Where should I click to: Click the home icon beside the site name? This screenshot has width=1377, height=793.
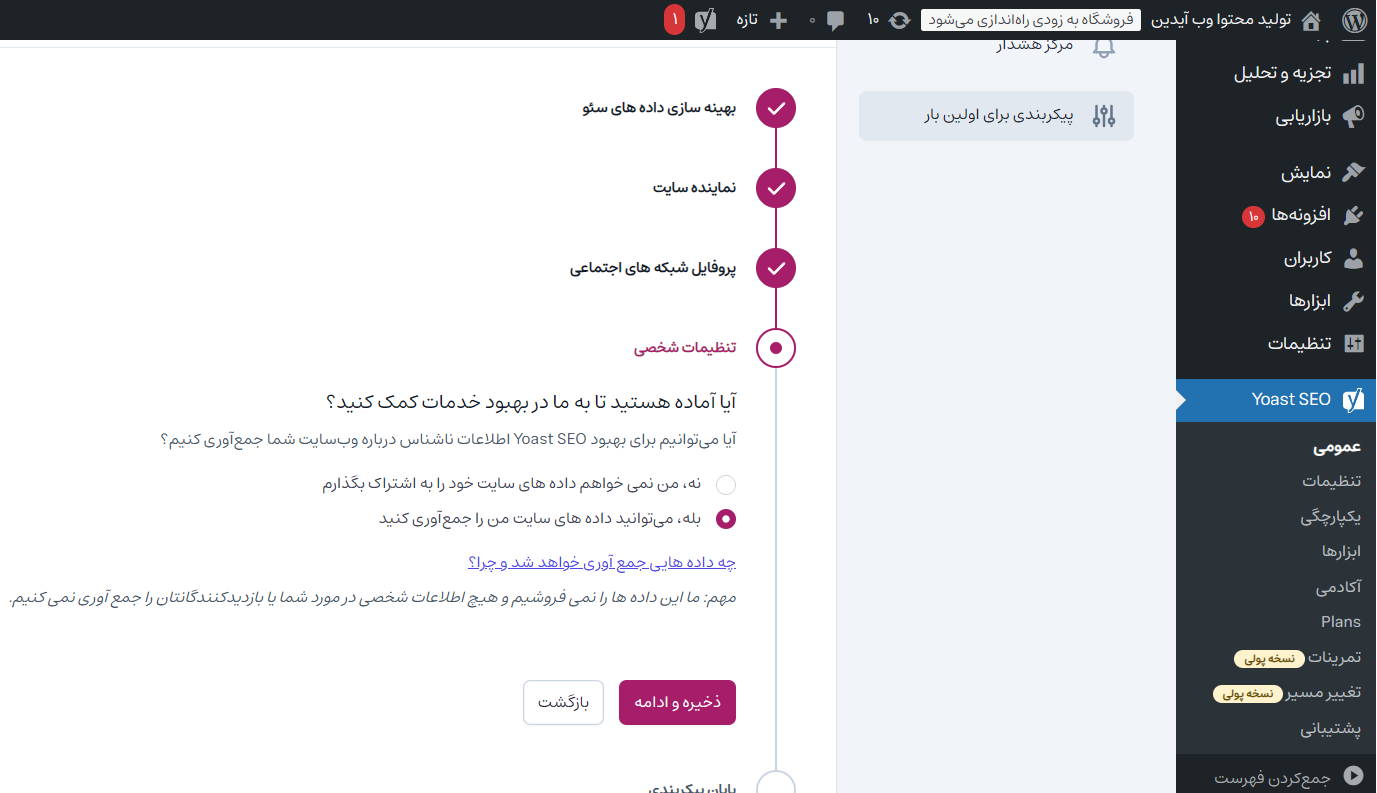1311,20
